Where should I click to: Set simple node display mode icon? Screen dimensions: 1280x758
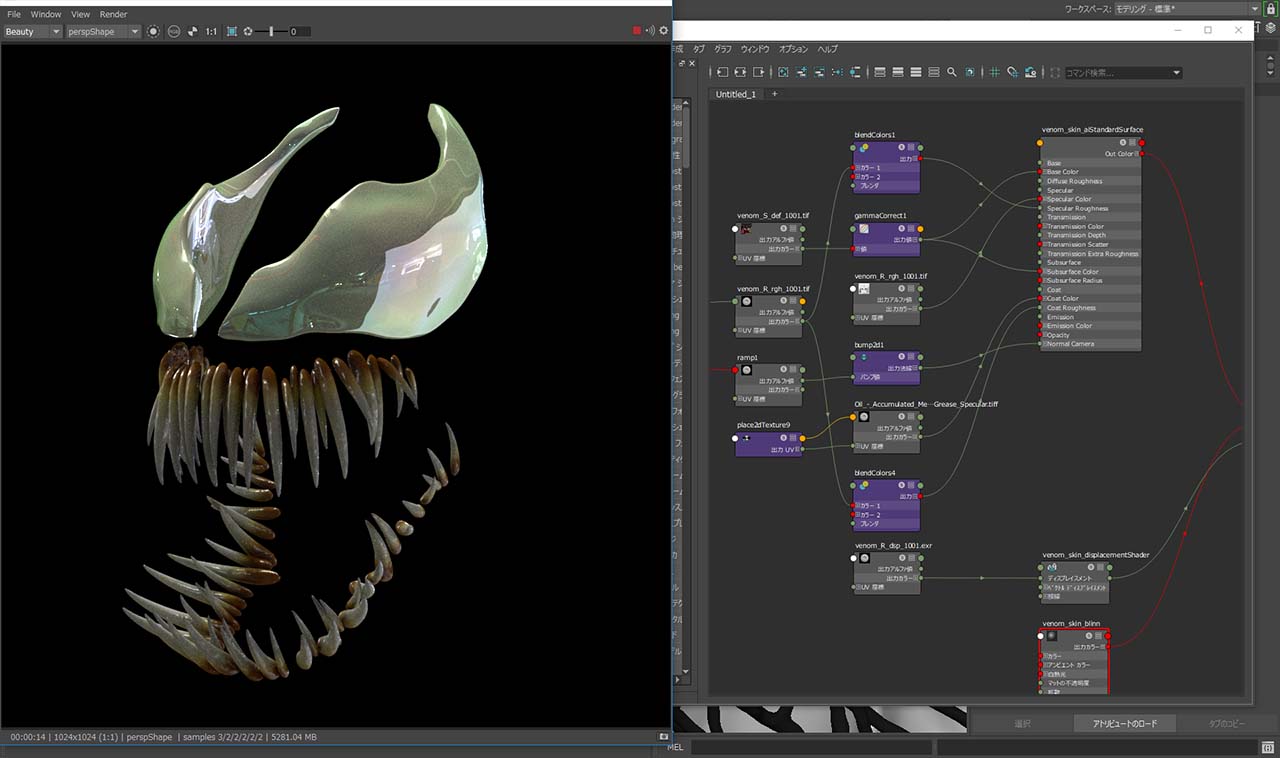pos(880,72)
